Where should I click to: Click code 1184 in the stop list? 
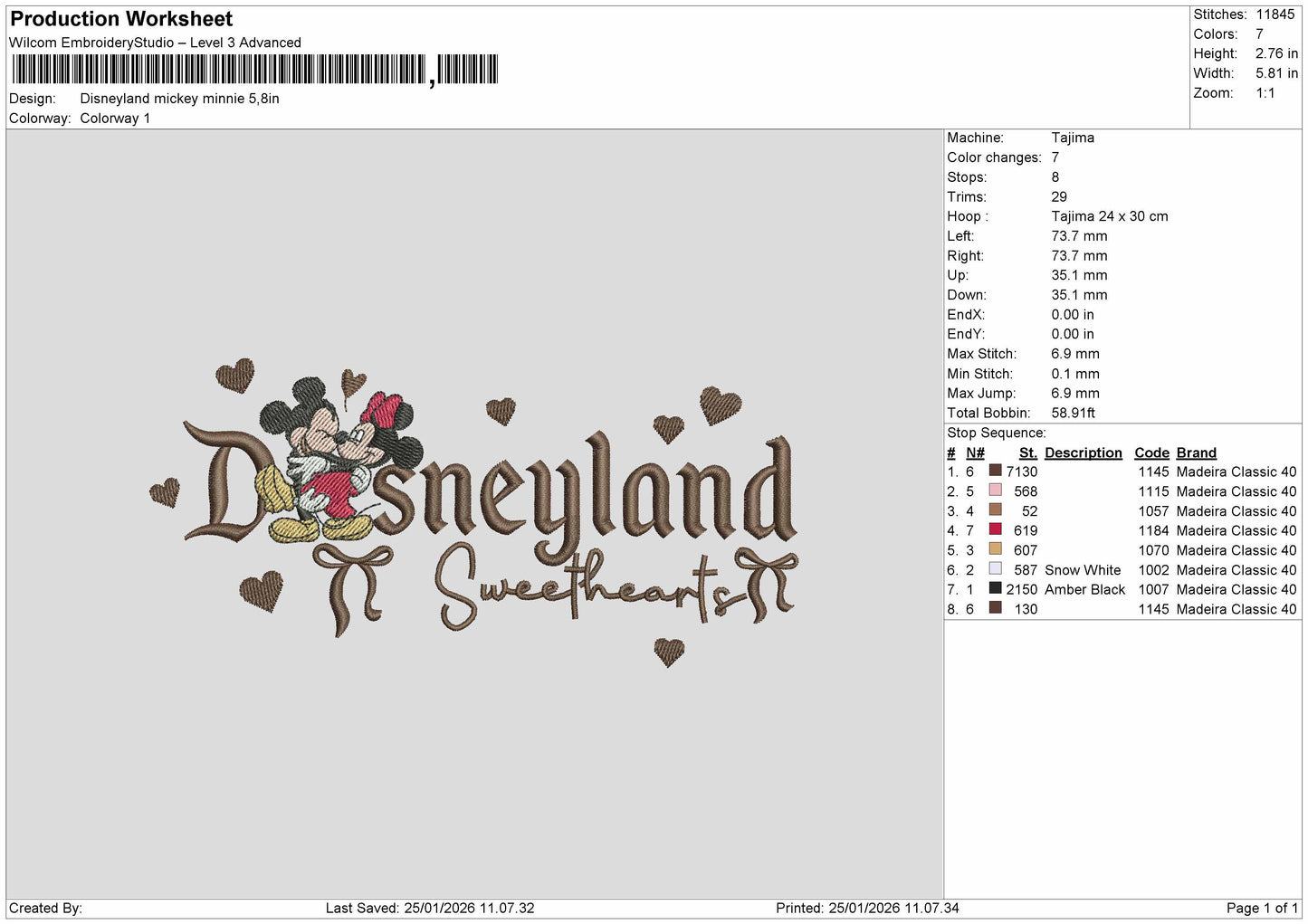click(x=1154, y=530)
